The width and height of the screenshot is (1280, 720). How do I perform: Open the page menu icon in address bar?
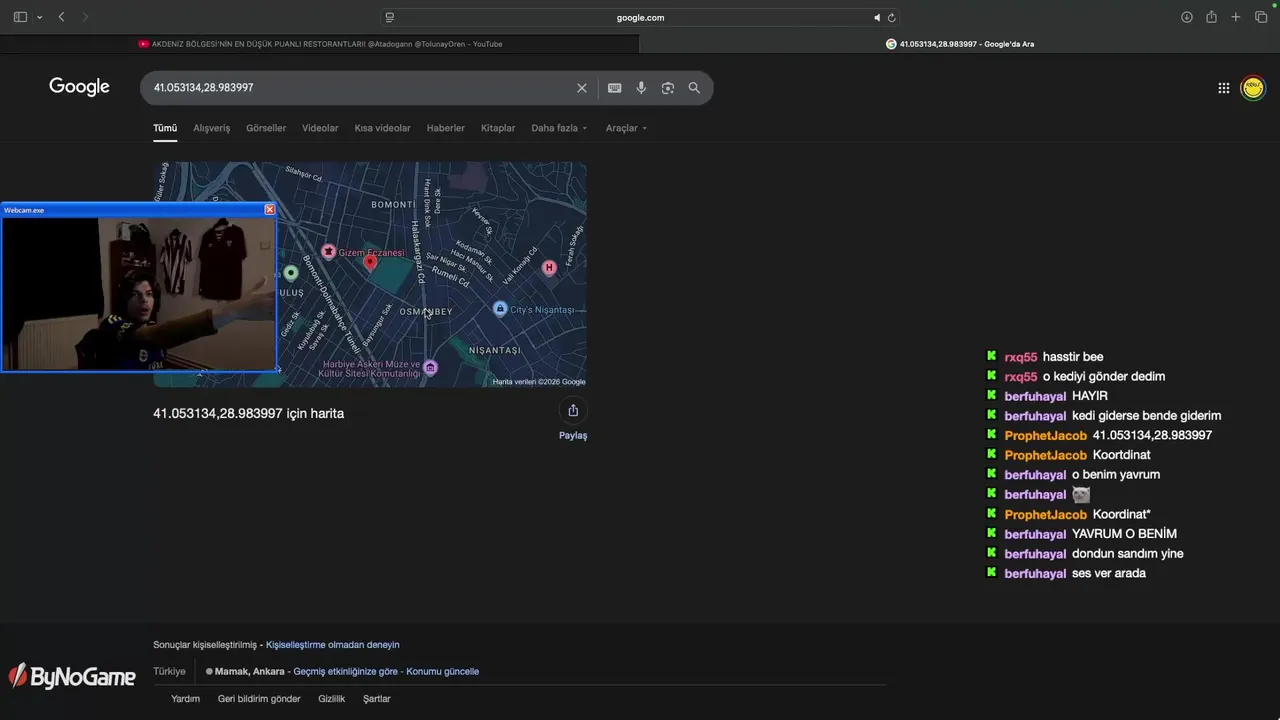tap(390, 17)
